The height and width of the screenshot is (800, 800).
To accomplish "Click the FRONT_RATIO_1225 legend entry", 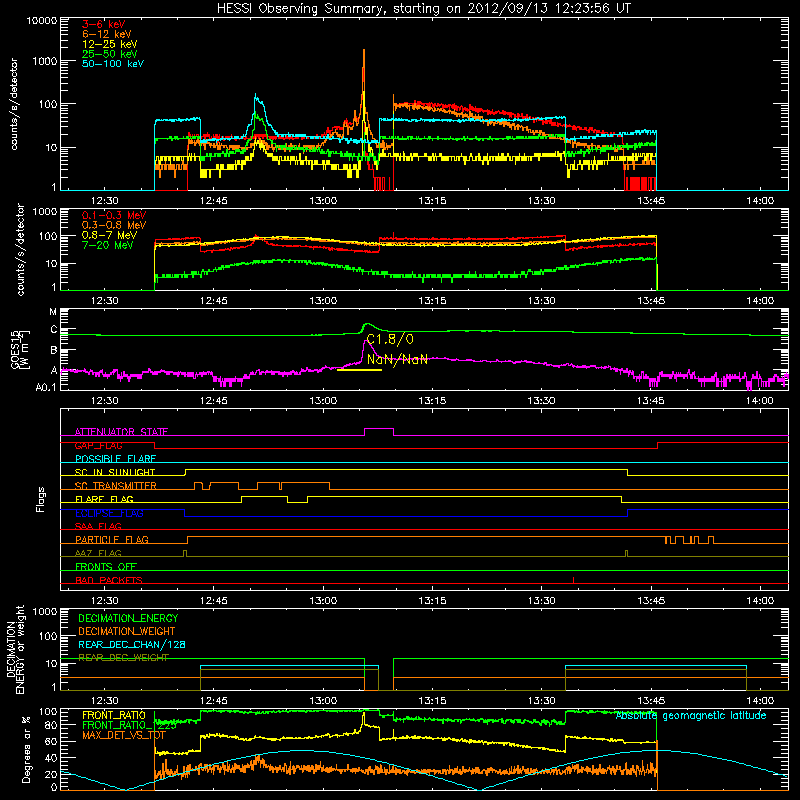I will click(129, 725).
